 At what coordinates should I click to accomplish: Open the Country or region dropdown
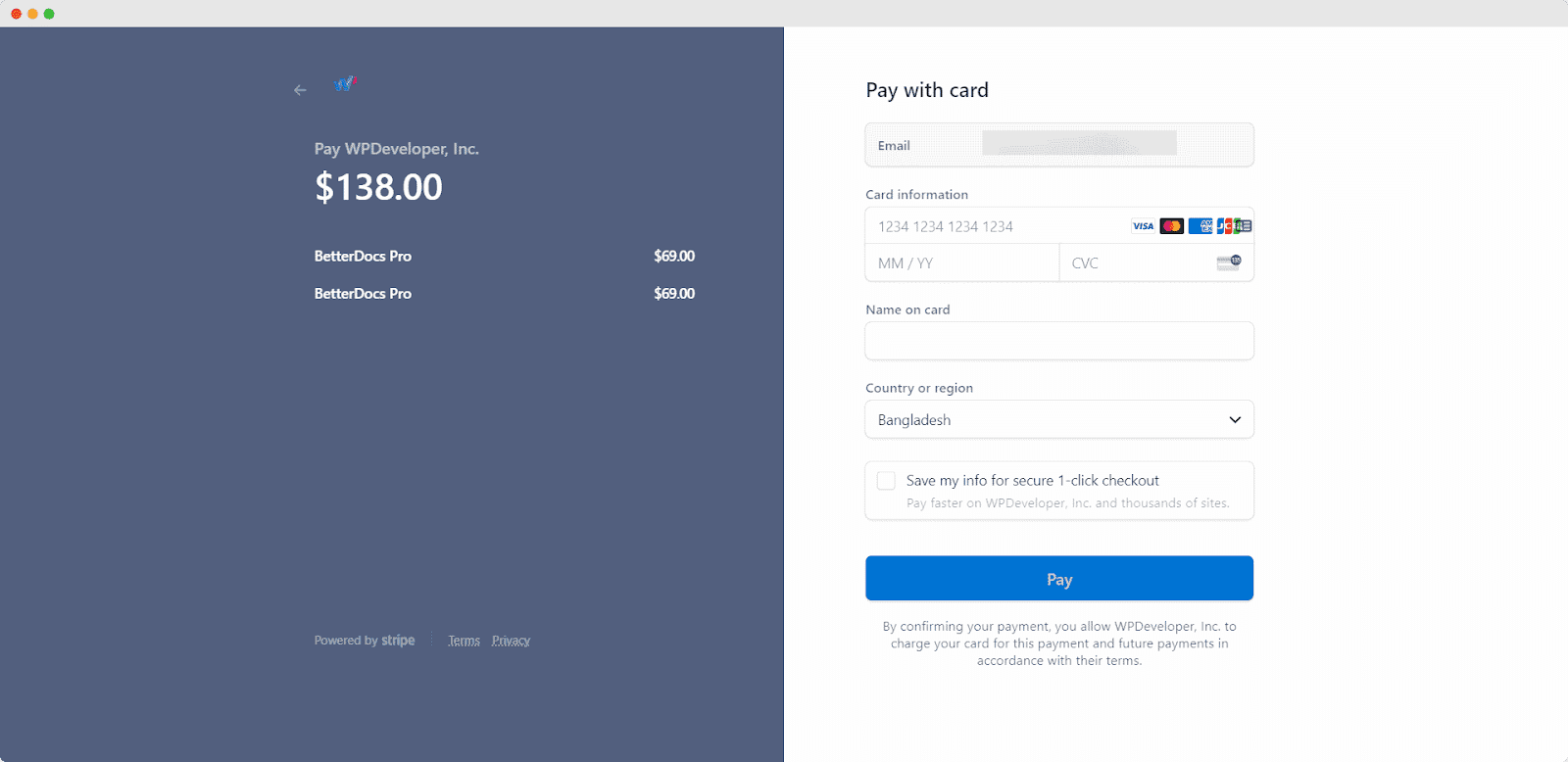coord(1058,419)
